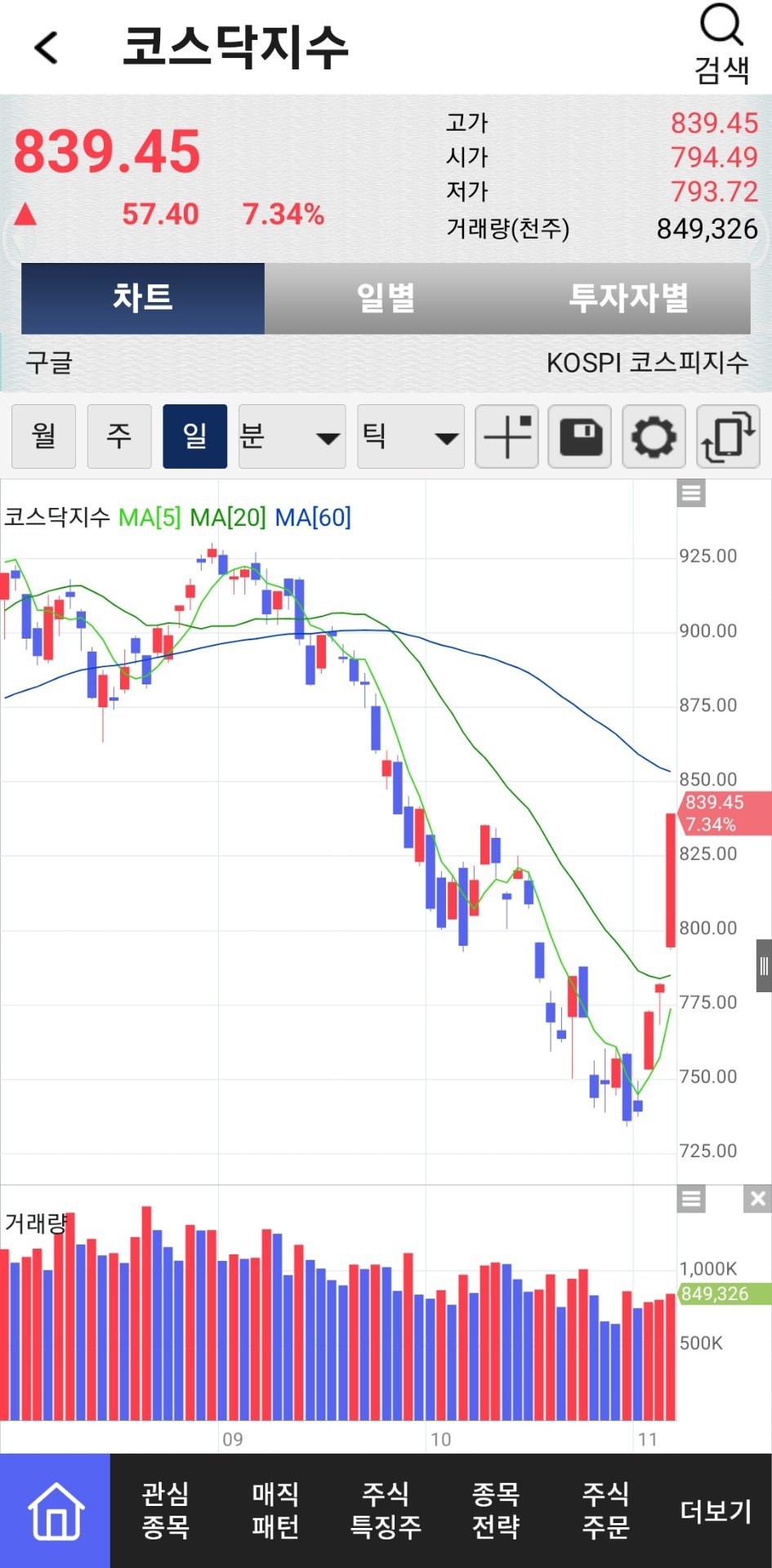This screenshot has height=1568, width=772.
Task: Tap the 코스닥지수 page title
Action: click(235, 47)
